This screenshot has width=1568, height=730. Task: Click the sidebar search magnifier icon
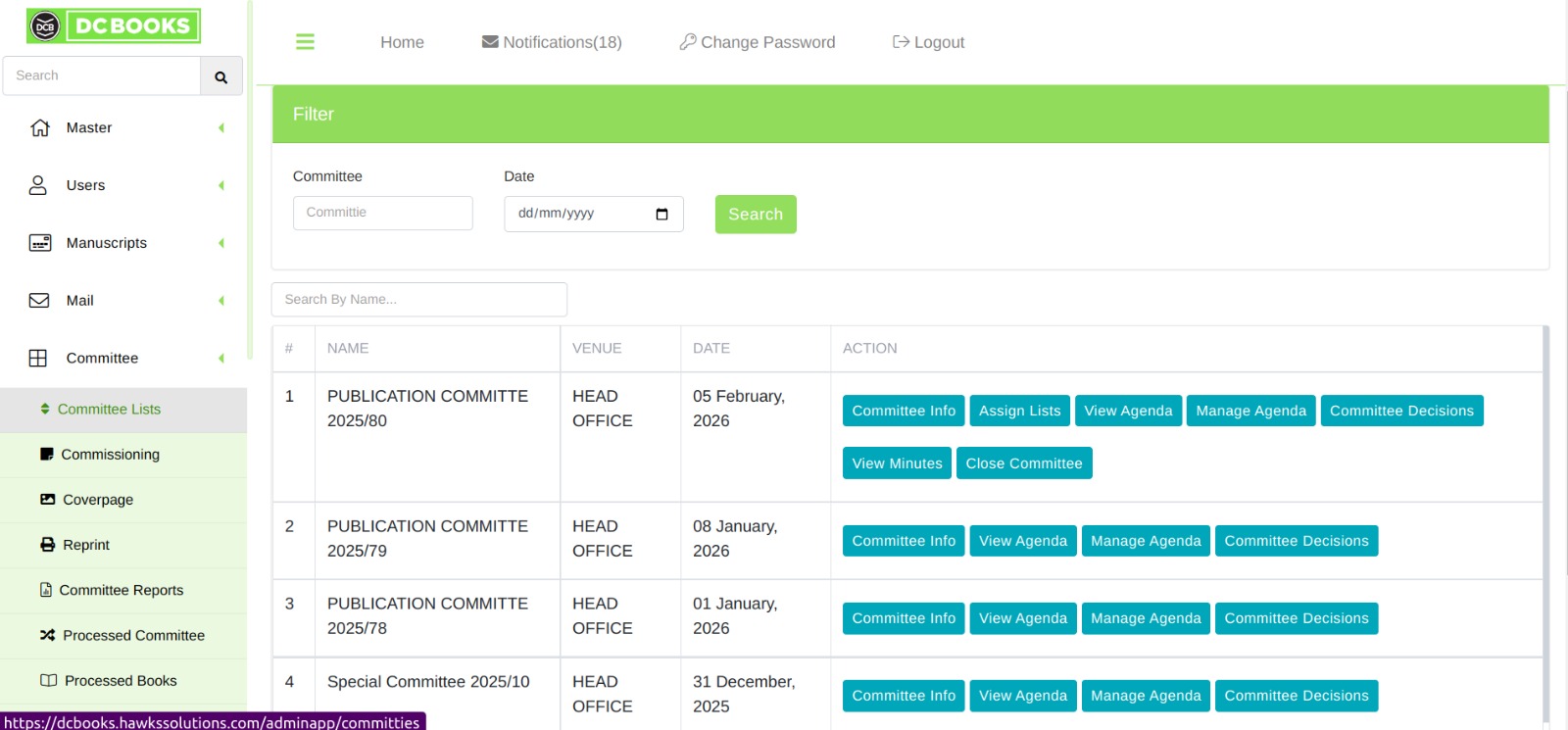(x=220, y=76)
